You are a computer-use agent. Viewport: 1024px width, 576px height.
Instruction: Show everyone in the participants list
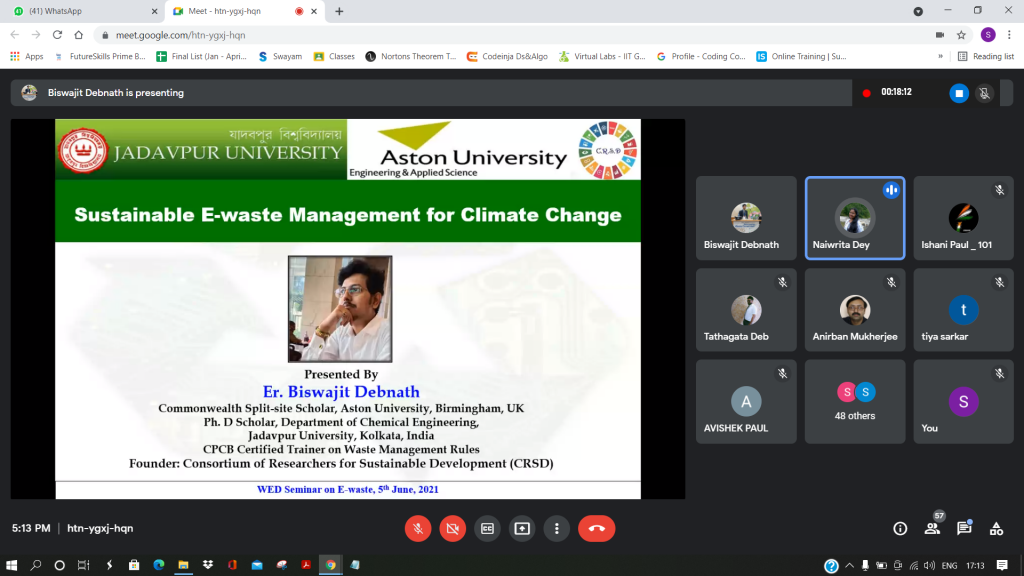click(x=932, y=528)
